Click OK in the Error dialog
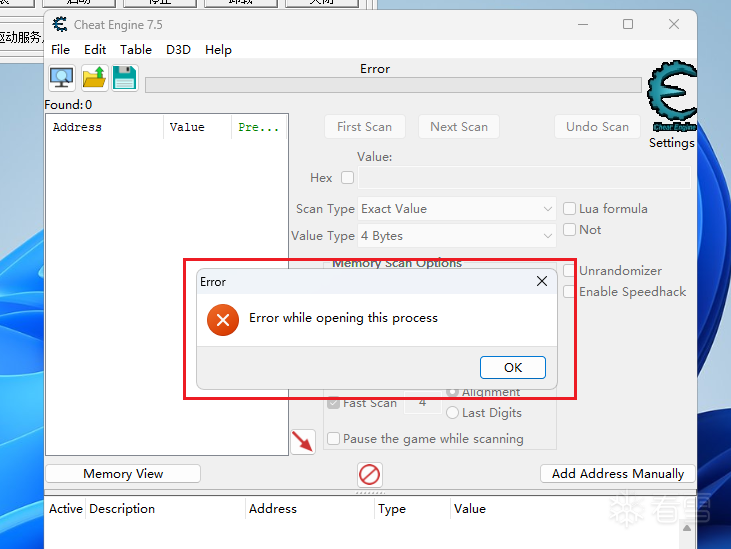This screenshot has width=731, height=549. (x=513, y=368)
